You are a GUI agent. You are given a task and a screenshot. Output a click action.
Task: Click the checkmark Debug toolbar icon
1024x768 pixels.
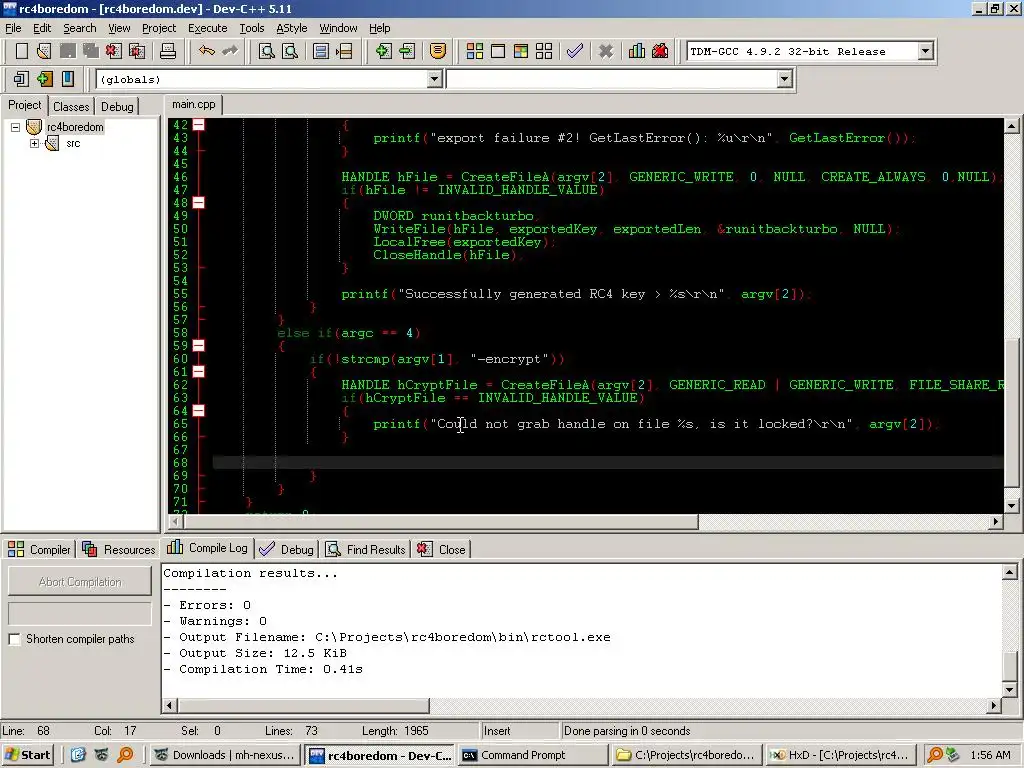[575, 51]
